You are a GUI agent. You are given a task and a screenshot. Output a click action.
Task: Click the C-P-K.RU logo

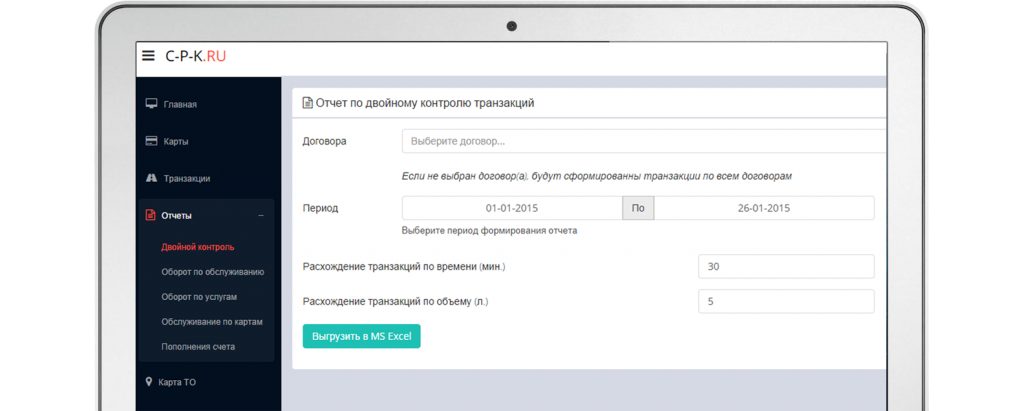tap(196, 56)
